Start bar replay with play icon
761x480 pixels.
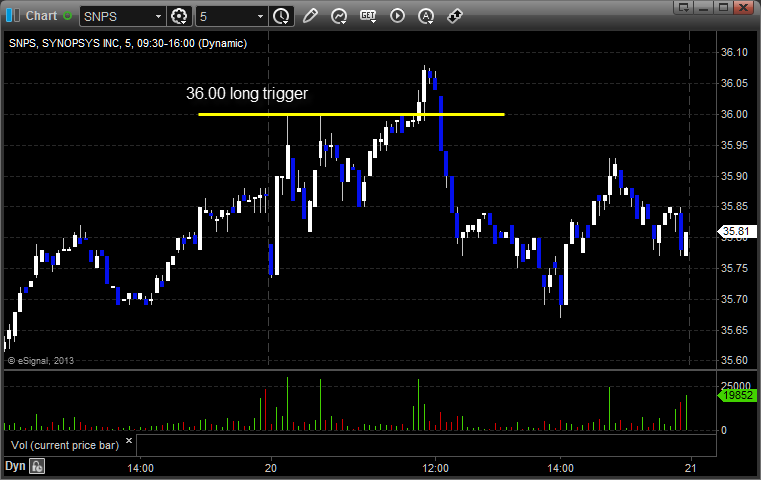397,16
